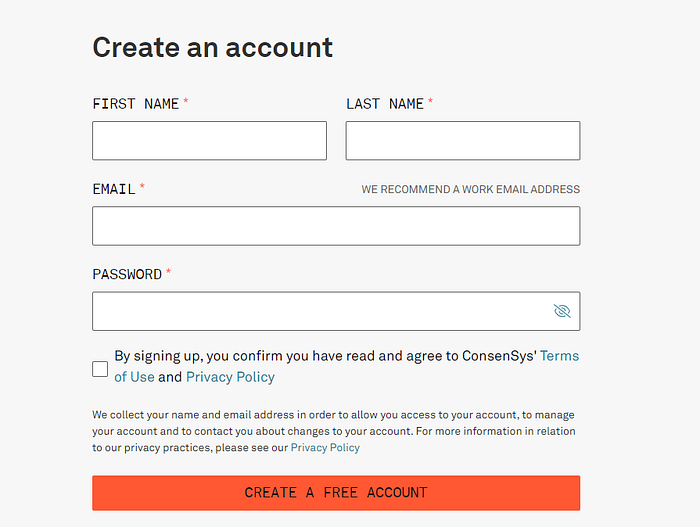Click the LAST NAME field label
The image size is (700, 527).
385,104
